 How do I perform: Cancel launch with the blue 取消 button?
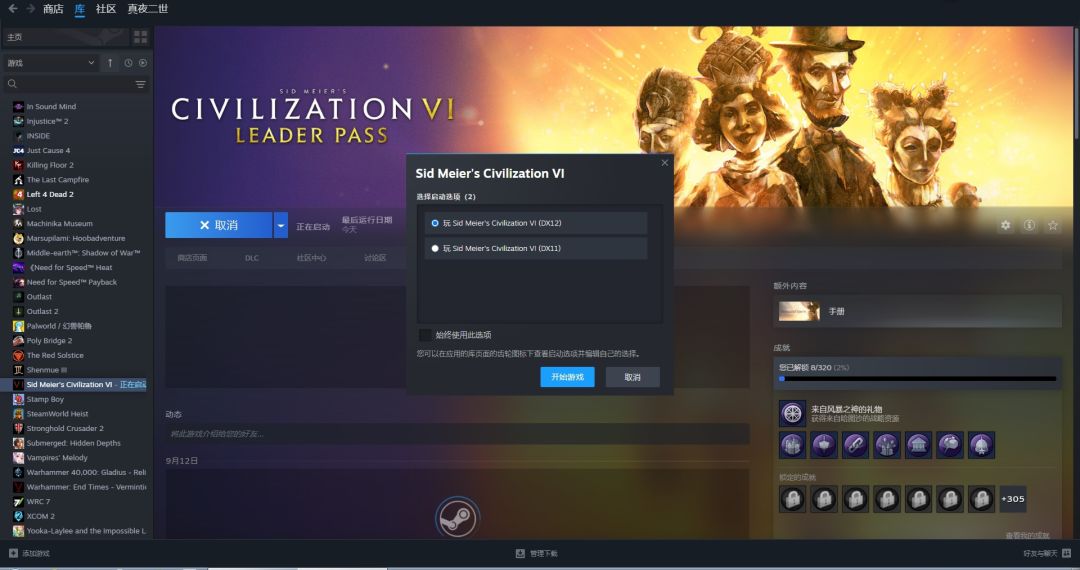[219, 225]
